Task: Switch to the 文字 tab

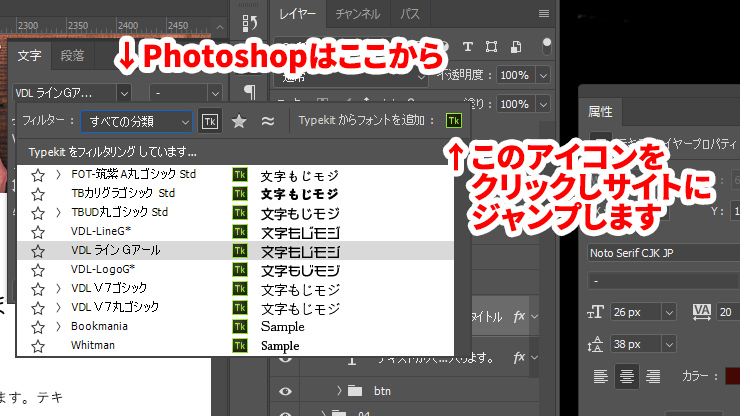Action: [x=29, y=56]
